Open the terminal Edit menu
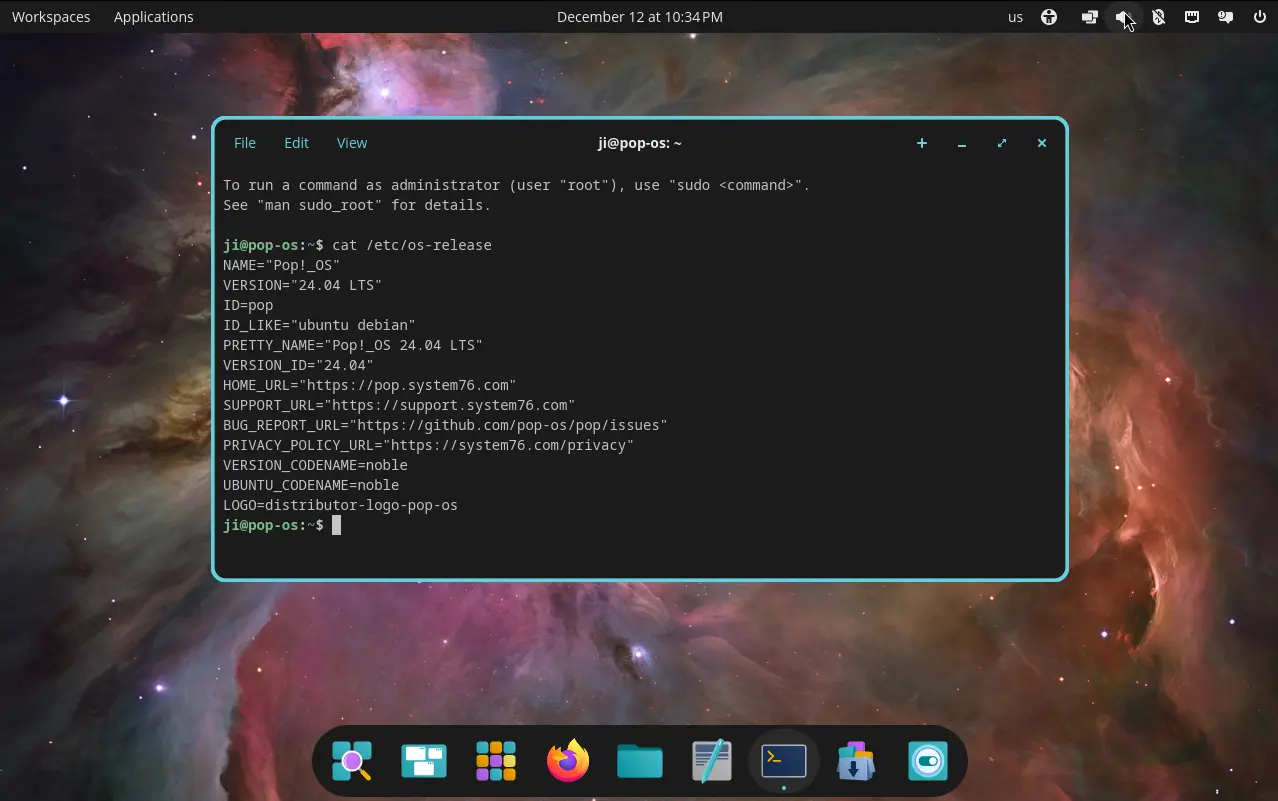 tap(297, 143)
